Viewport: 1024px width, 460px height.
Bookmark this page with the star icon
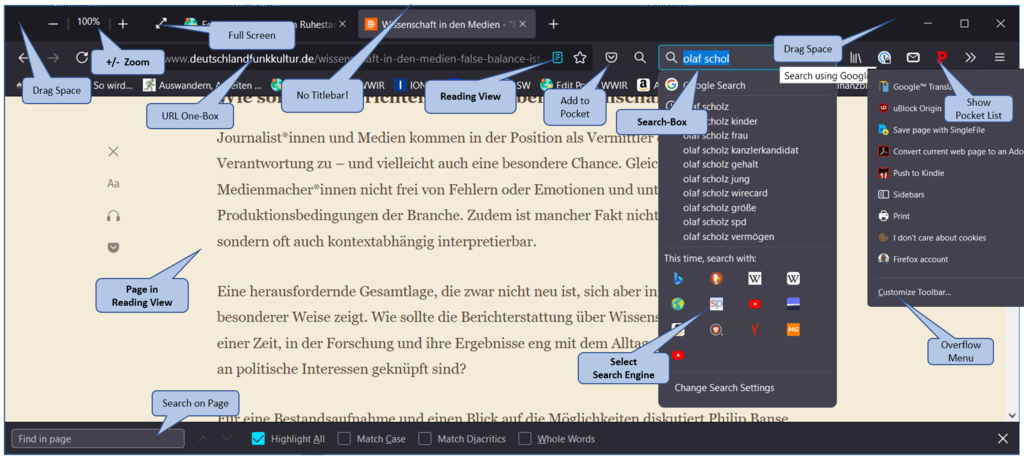pyautogui.click(x=579, y=58)
